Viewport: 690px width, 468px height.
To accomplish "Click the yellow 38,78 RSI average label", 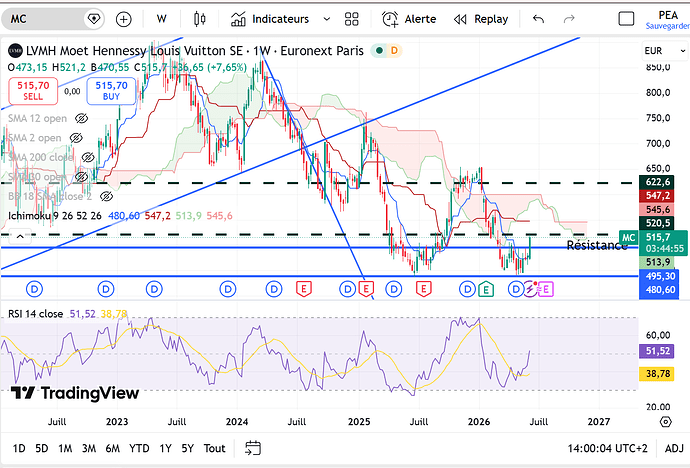I will 657,374.
